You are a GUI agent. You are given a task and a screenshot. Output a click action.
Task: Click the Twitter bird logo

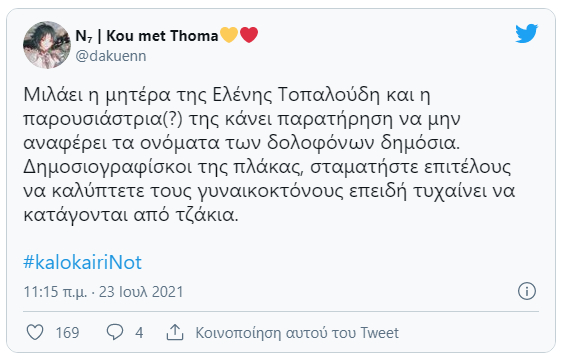pyautogui.click(x=526, y=34)
